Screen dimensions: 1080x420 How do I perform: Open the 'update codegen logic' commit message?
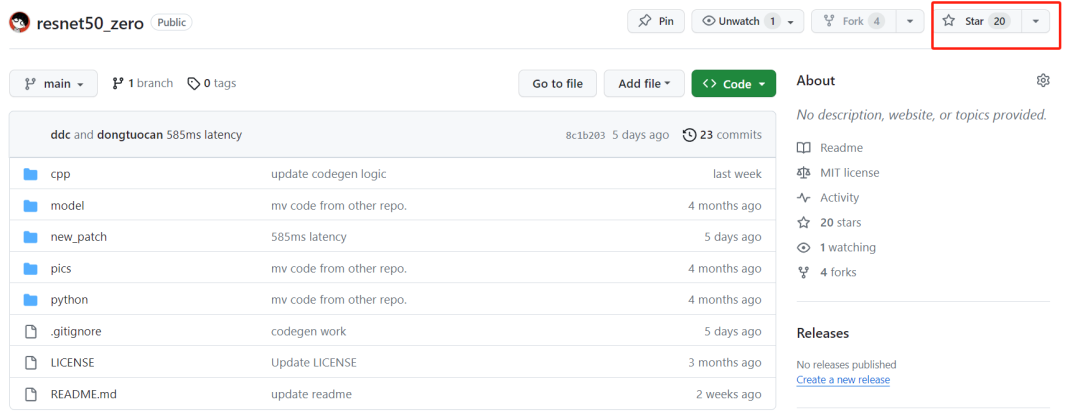(x=329, y=174)
